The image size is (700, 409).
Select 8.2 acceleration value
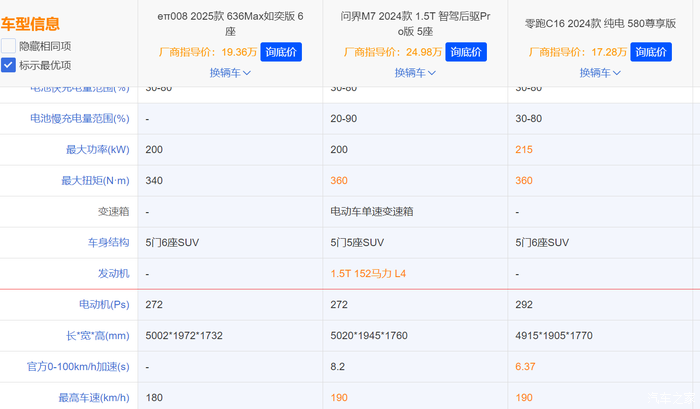pyautogui.click(x=338, y=367)
